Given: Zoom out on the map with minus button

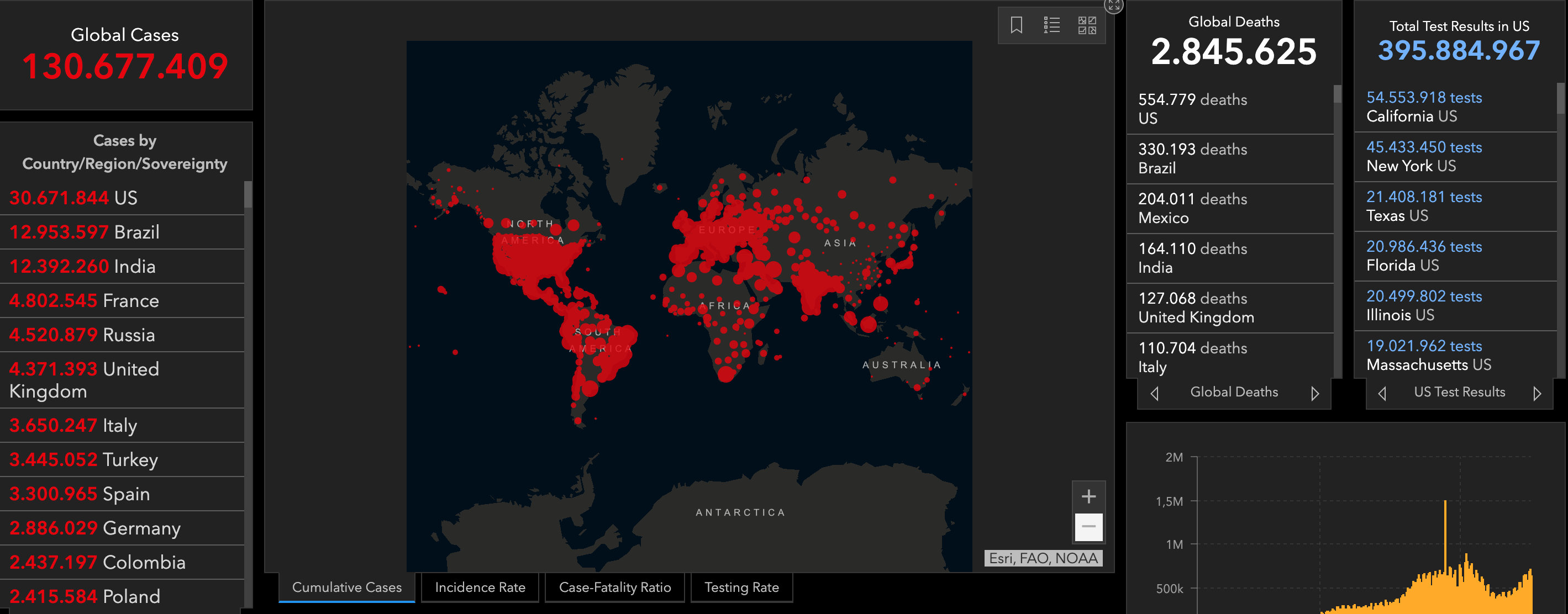Looking at the screenshot, I should pos(1088,526).
